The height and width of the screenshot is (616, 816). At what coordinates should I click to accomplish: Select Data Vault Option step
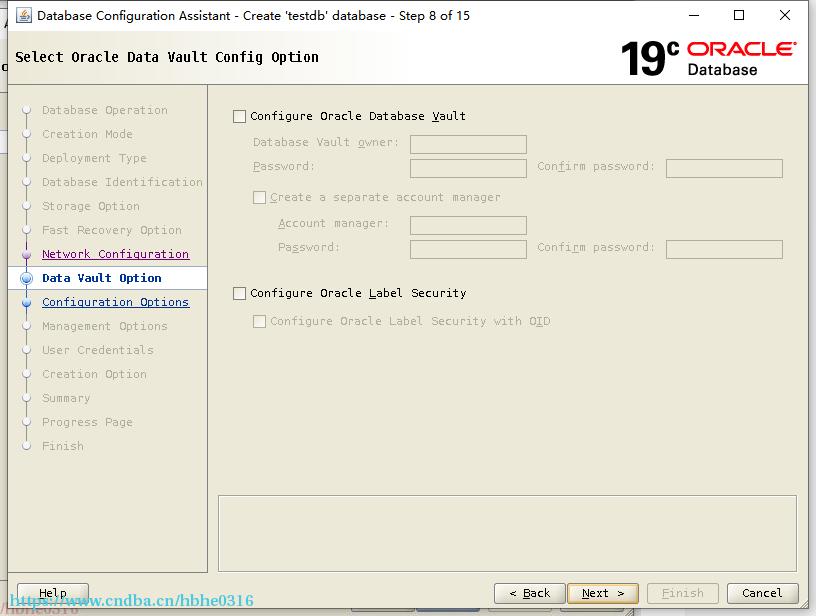pyautogui.click(x=102, y=278)
